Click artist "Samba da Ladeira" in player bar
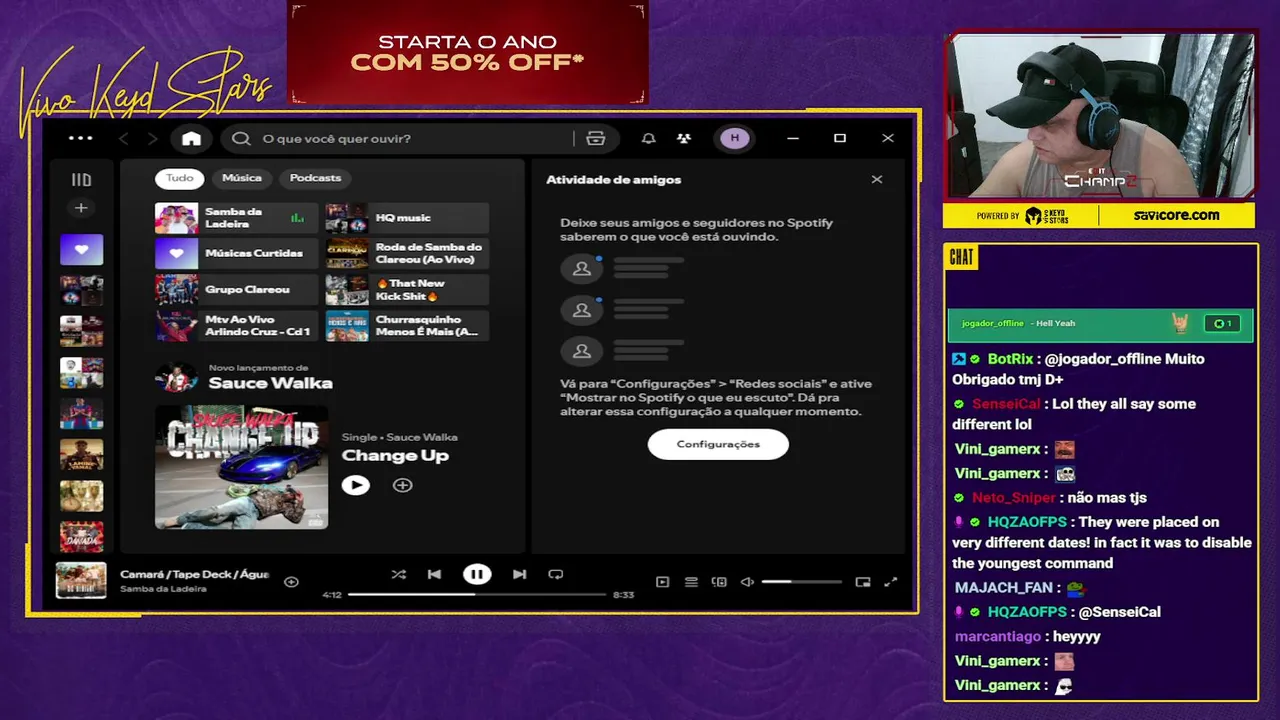Image resolution: width=1280 pixels, height=720 pixels. tap(163, 589)
